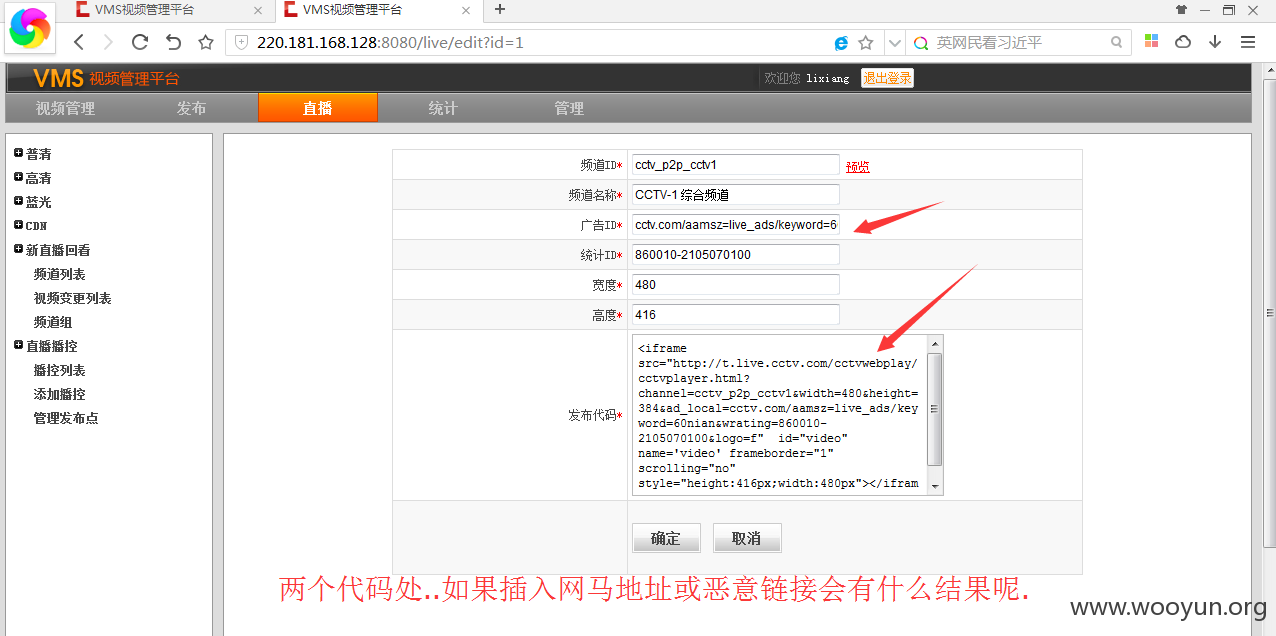1276x636 pixels.
Task: Click the search box with 英网民看习近平
Action: tap(1020, 43)
